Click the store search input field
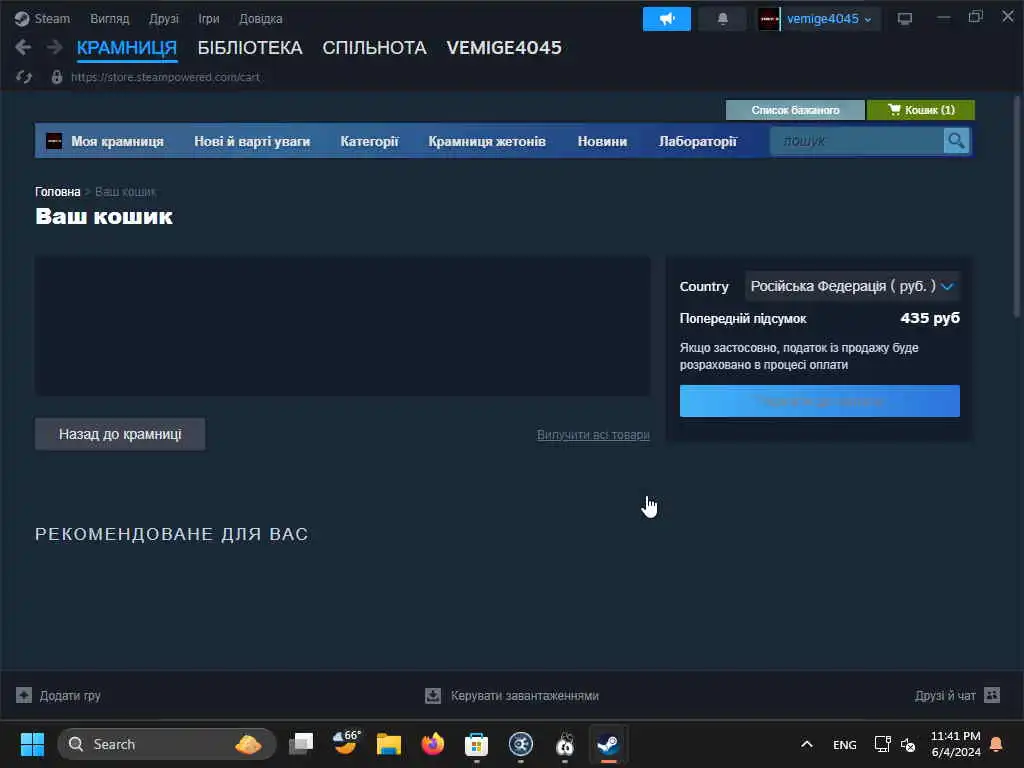The height and width of the screenshot is (768, 1024). (x=856, y=141)
